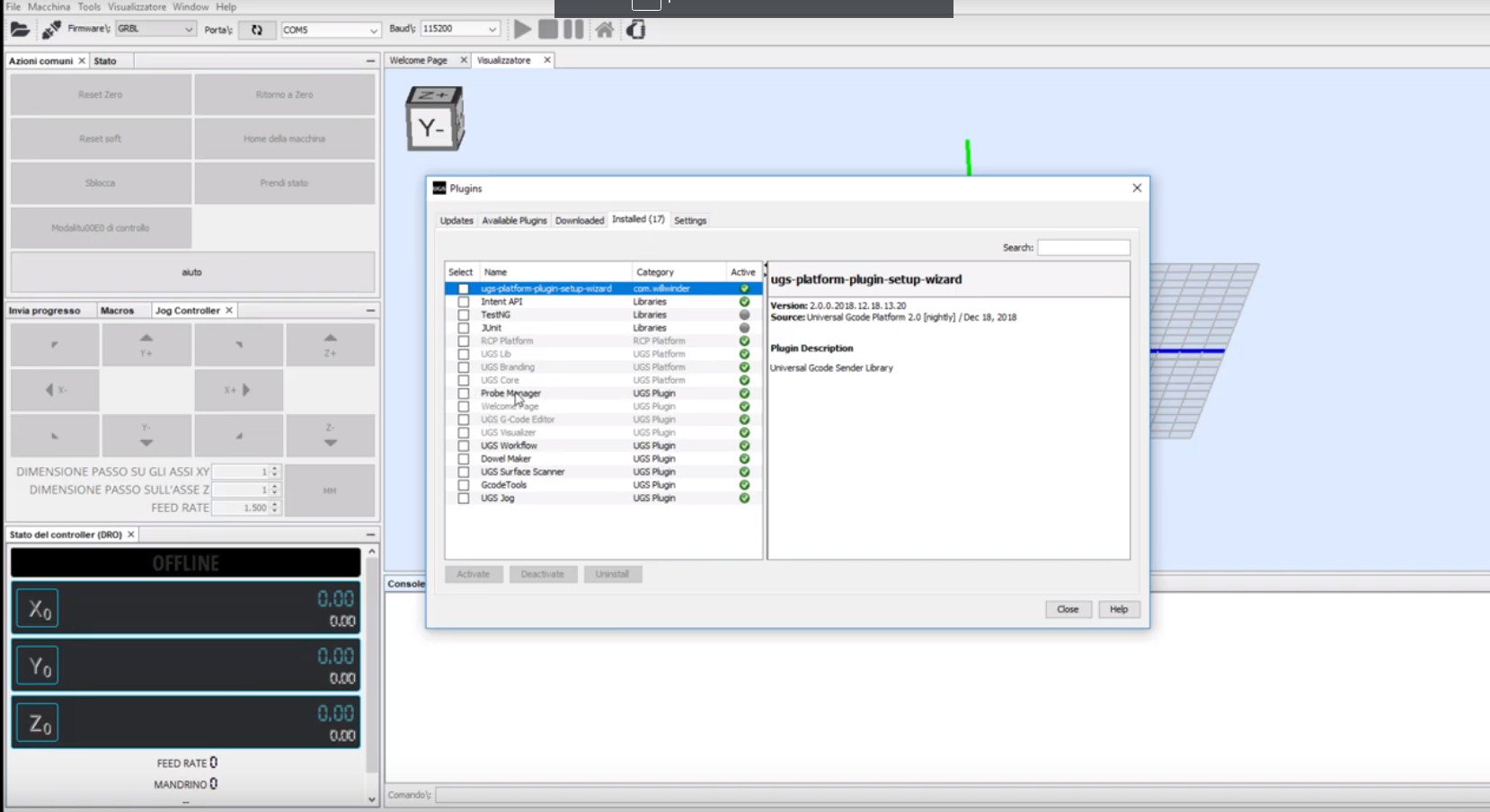Viewport: 1490px width, 812px height.
Task: Sort plugins by the Name column header
Action: point(555,272)
